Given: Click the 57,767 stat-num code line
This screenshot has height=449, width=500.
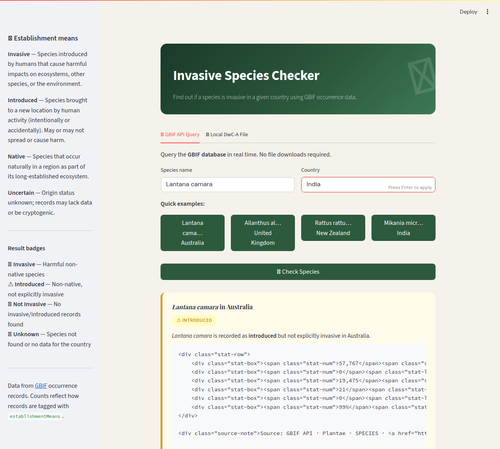Looking at the screenshot, I should 309,363.
